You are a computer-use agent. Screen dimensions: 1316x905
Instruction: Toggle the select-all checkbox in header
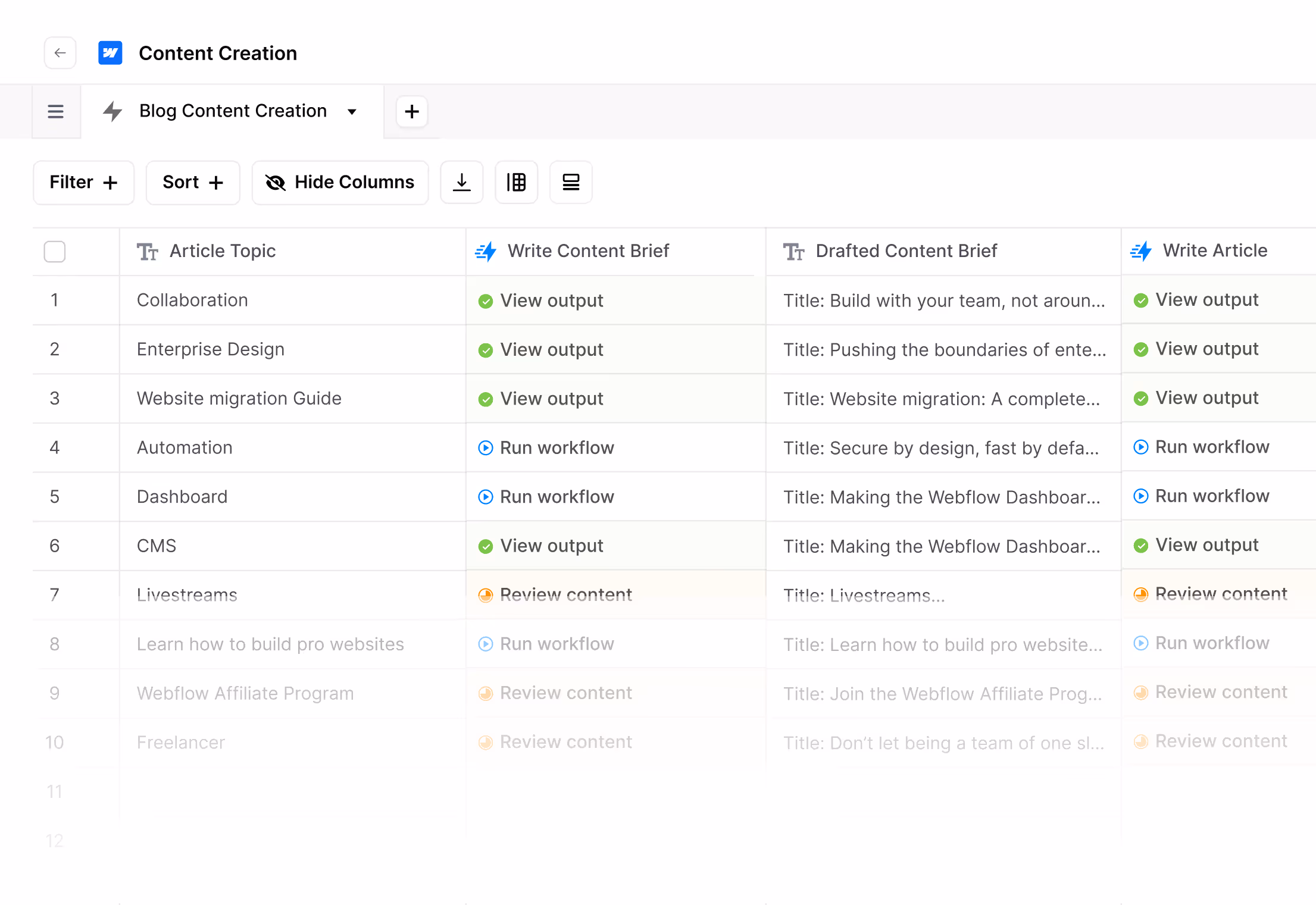55,252
